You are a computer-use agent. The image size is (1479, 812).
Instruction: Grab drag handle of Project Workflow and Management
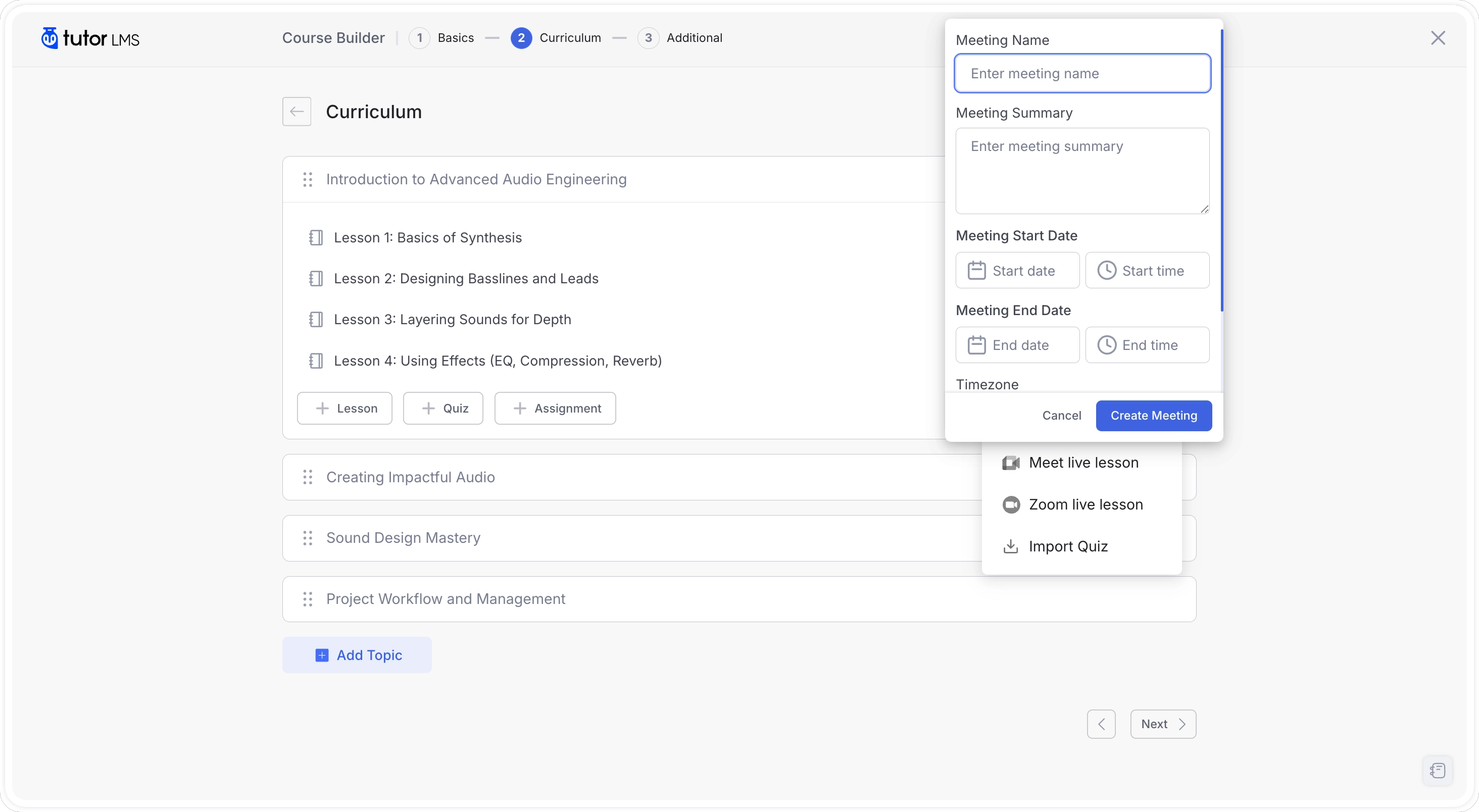pos(308,599)
